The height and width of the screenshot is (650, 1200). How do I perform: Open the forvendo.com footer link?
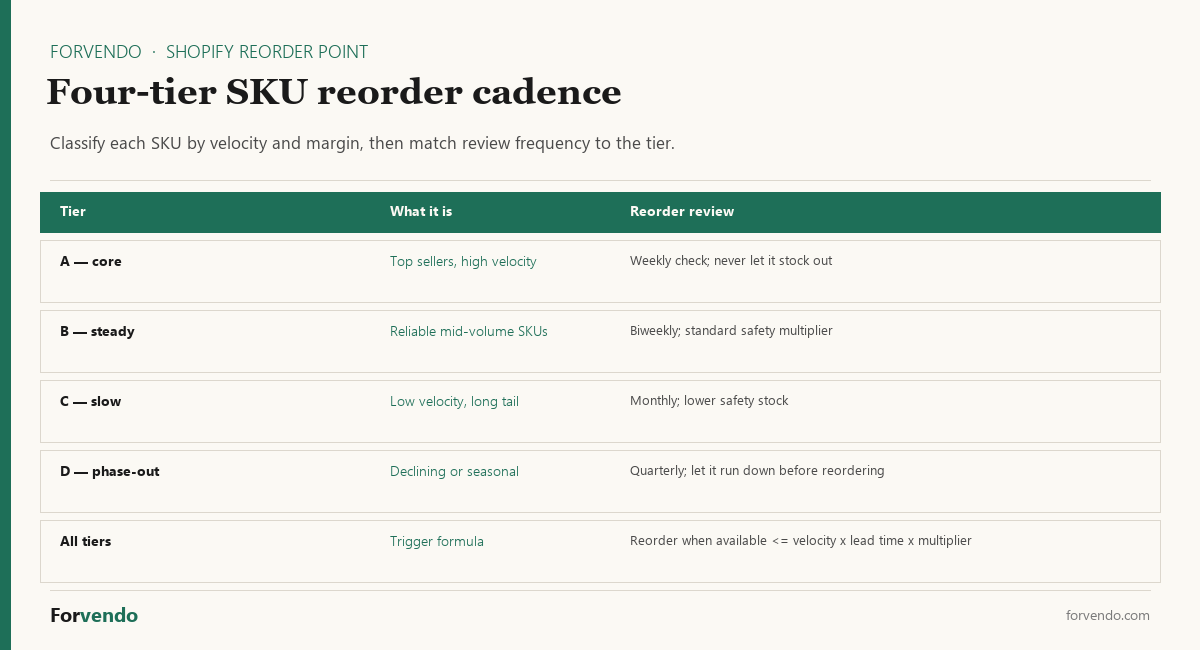coord(1108,616)
